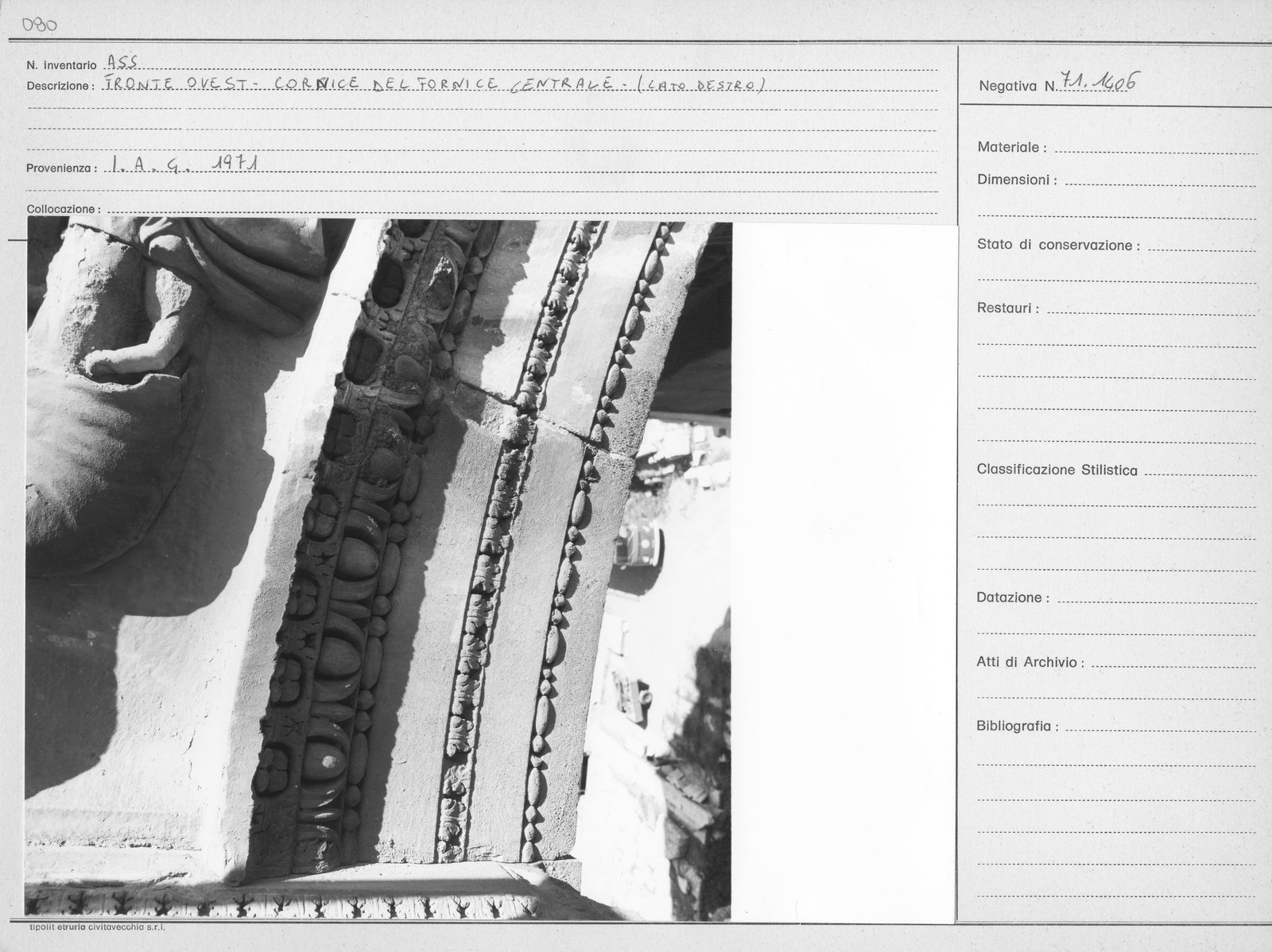The image size is (1272, 952).
Task: Click the 'Negativa N.' label
Action: [x=1018, y=87]
